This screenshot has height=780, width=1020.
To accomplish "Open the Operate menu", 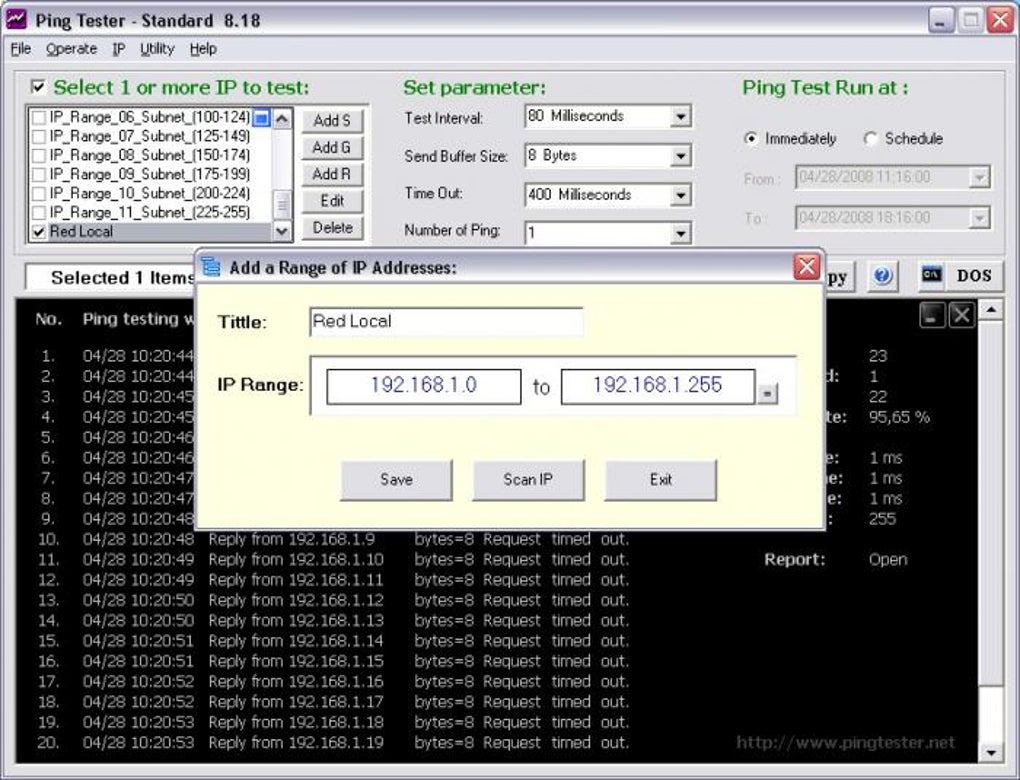I will (71, 49).
